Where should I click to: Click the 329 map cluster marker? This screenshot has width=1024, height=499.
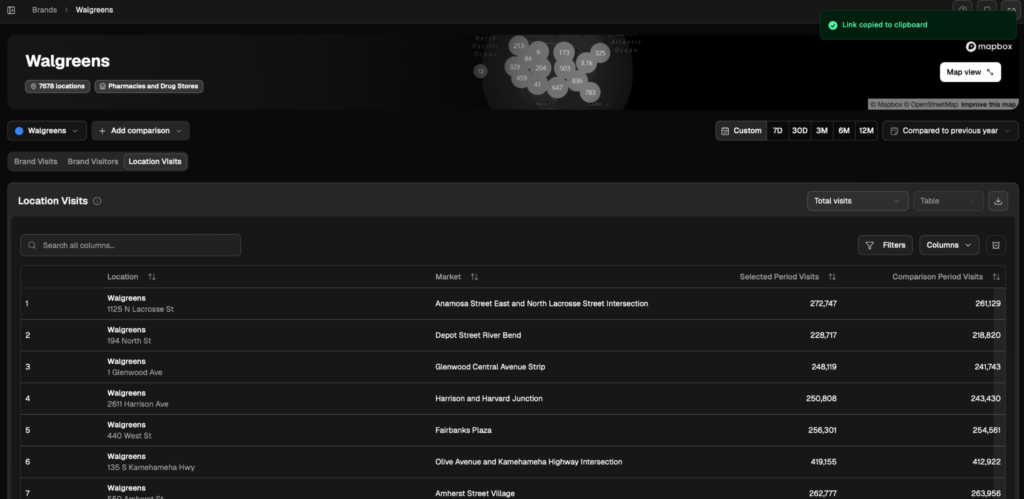515,67
